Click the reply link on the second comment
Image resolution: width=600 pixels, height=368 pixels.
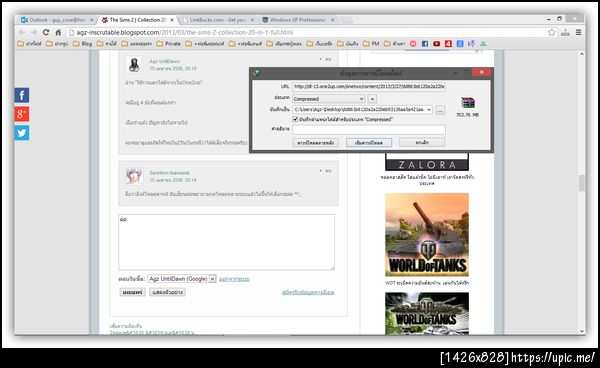(328, 171)
